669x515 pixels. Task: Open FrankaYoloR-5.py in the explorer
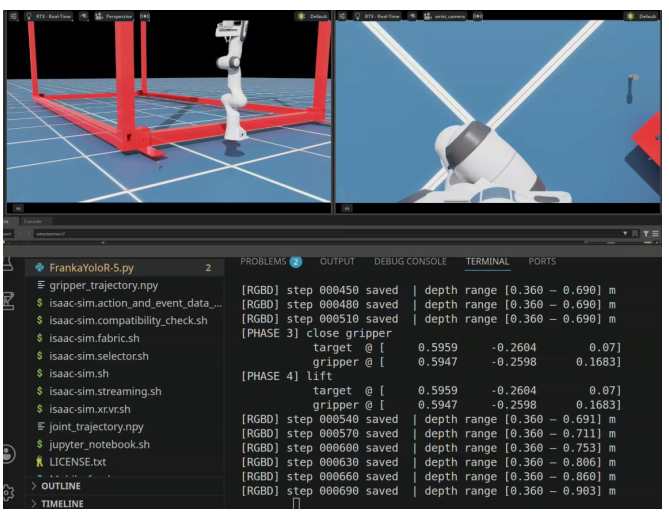click(x=124, y=268)
